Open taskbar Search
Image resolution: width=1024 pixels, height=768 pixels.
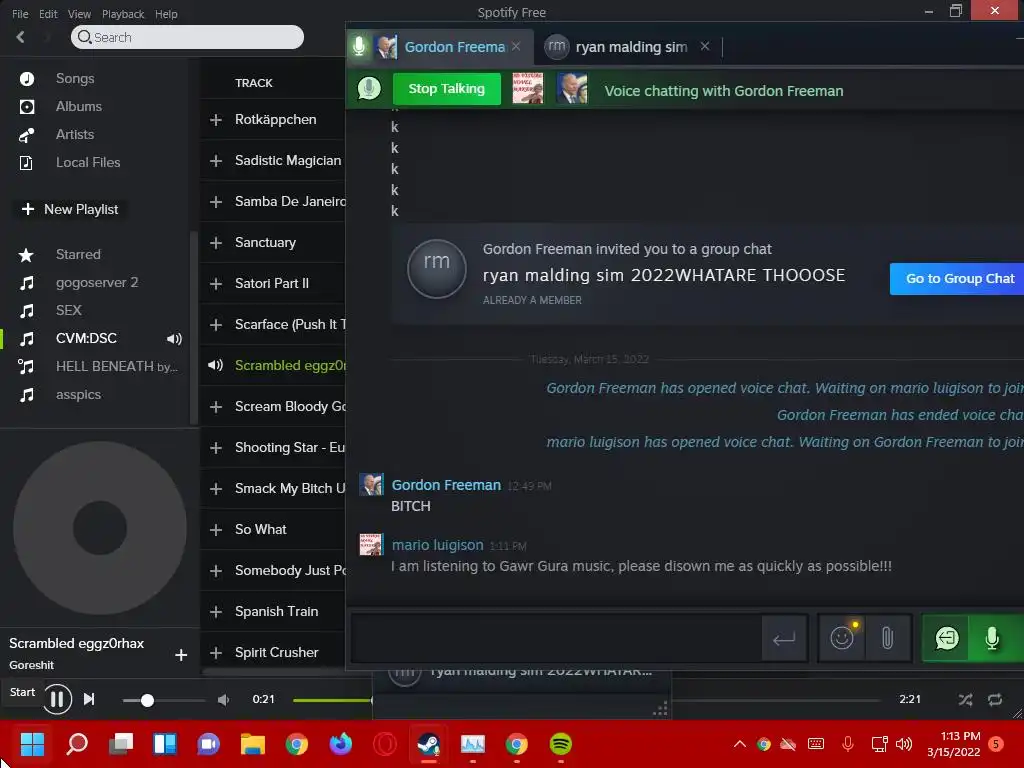[77, 744]
